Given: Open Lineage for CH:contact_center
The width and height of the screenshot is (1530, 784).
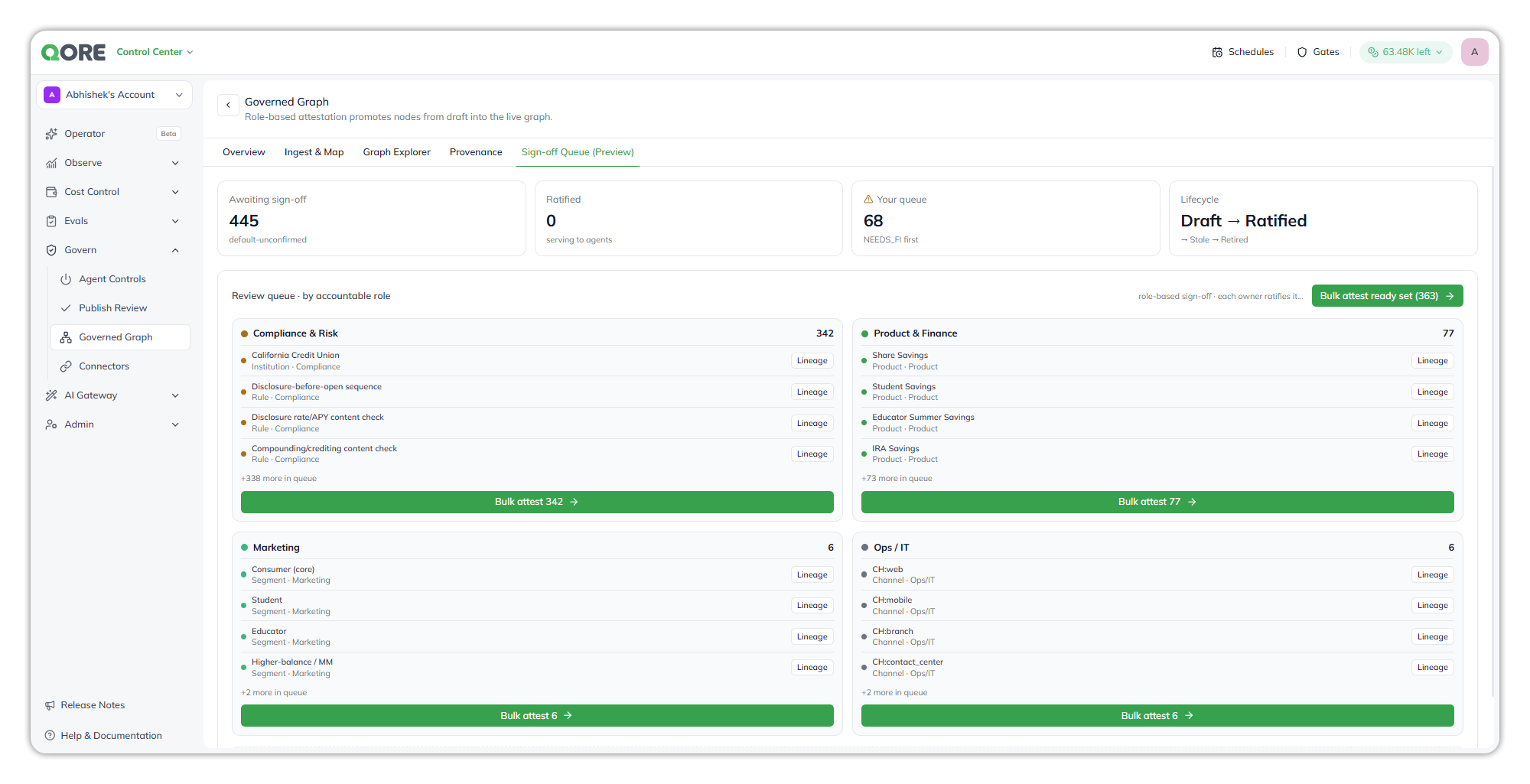Looking at the screenshot, I should (1432, 668).
